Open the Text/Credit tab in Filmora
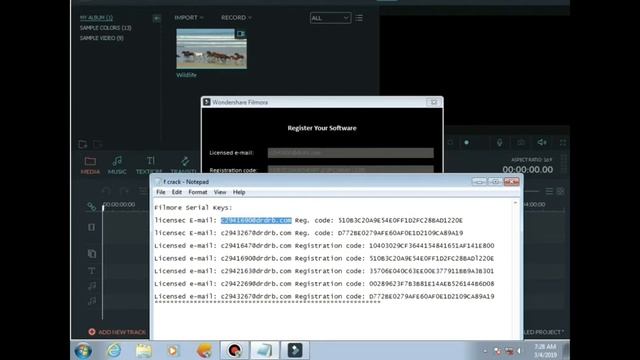Viewport: 640px width, 360px height. [149, 165]
